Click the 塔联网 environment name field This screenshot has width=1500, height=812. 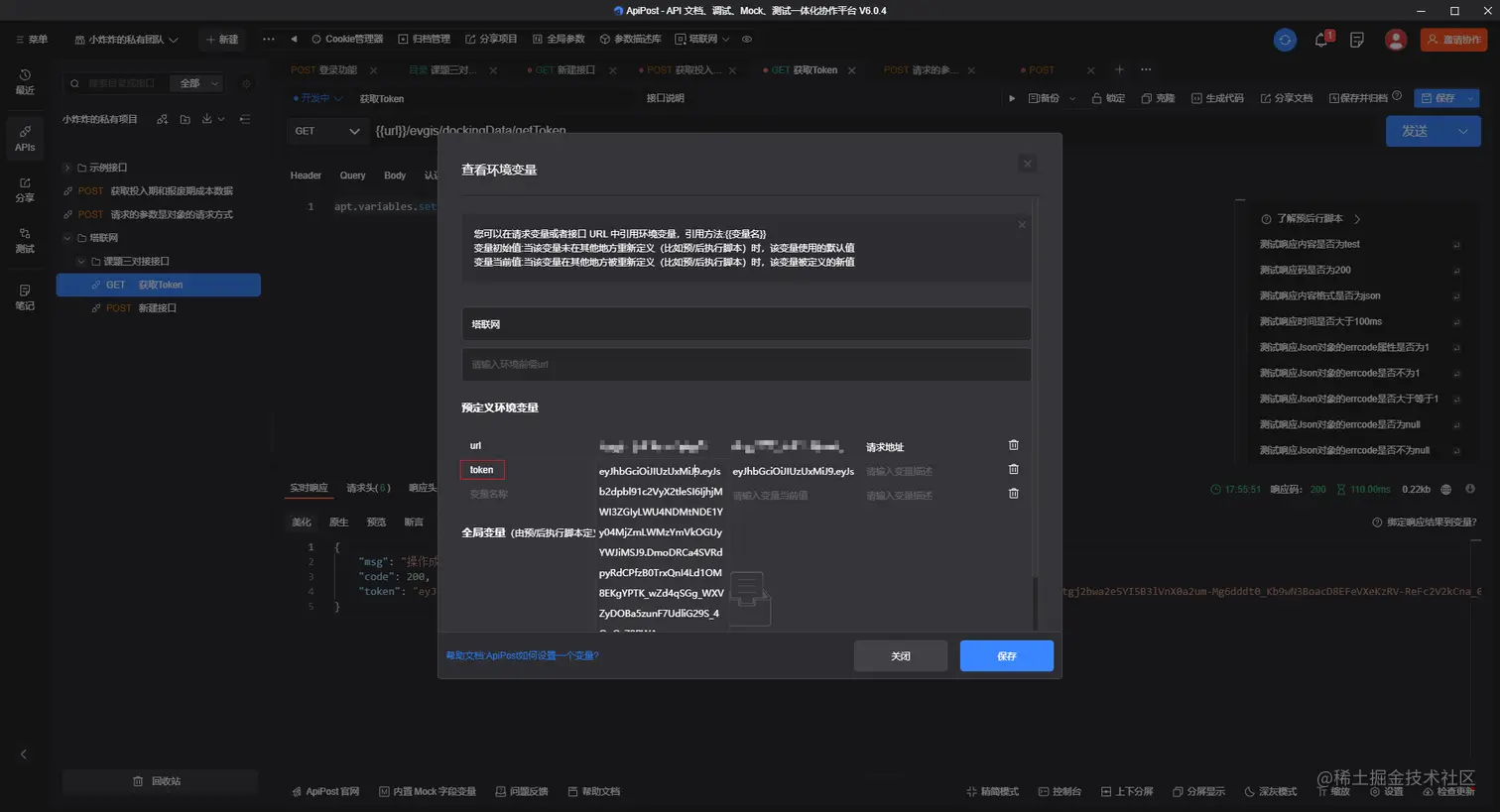(x=746, y=324)
